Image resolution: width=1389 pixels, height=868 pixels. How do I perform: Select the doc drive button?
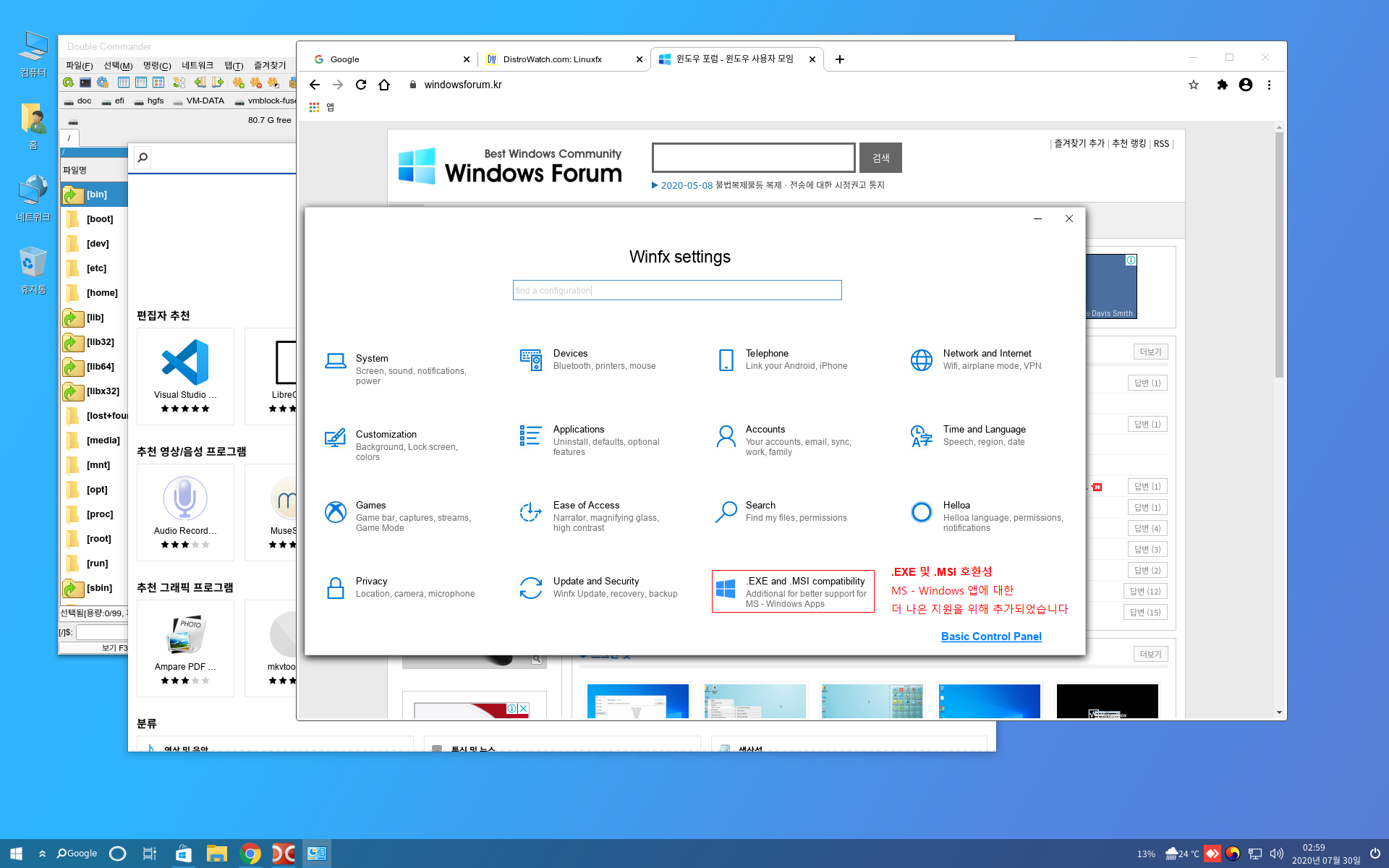coord(78,101)
